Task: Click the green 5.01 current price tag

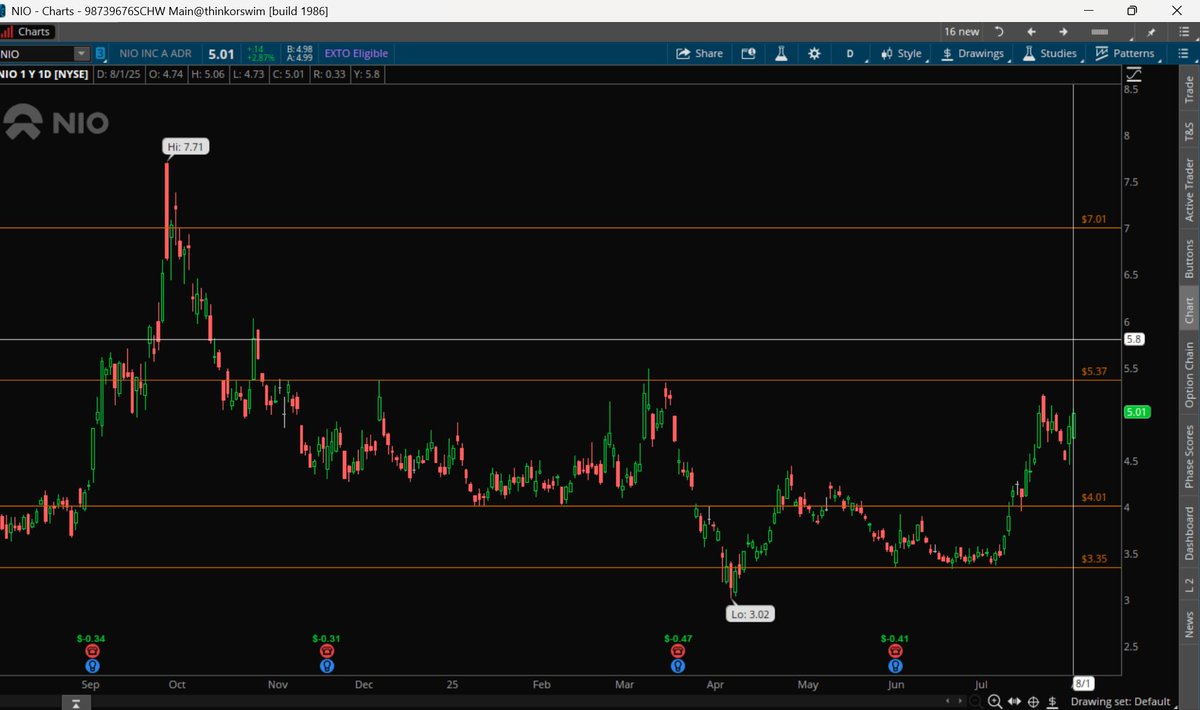Action: tap(1135, 411)
